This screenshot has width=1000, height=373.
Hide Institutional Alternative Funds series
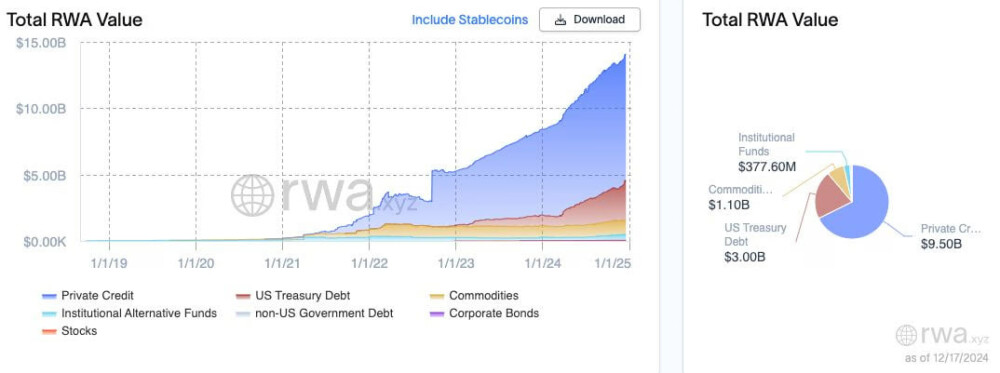[129, 313]
